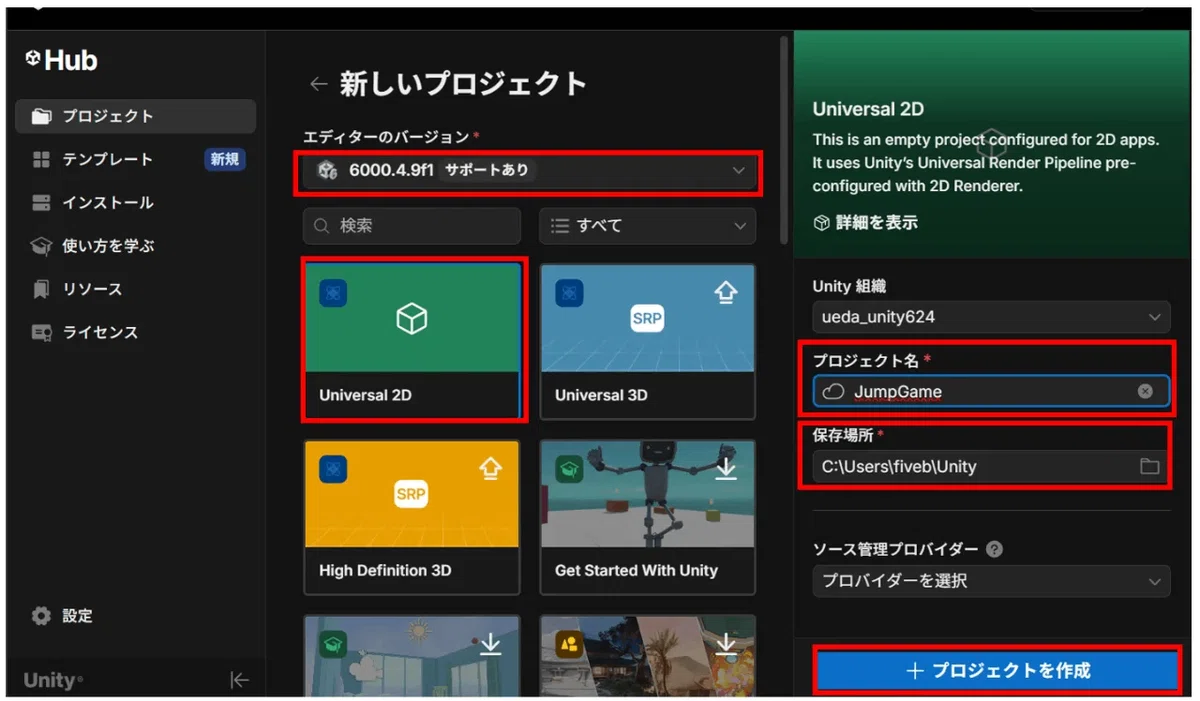Click the サポートあり badge

[486, 170]
